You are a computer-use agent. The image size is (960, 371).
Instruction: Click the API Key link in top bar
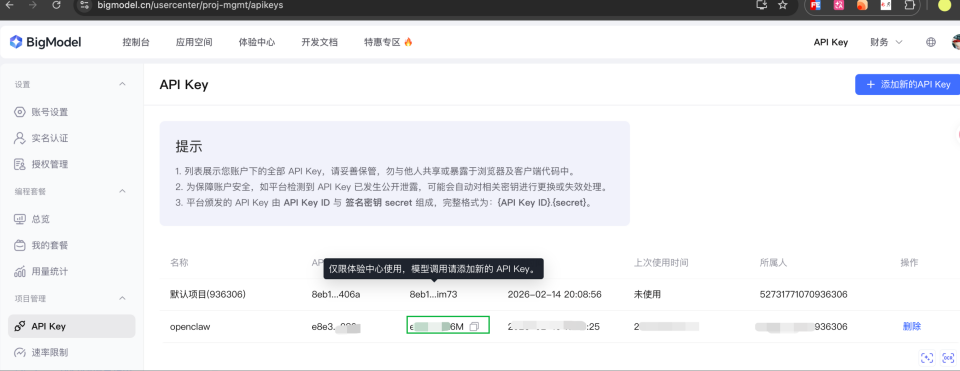pos(831,42)
